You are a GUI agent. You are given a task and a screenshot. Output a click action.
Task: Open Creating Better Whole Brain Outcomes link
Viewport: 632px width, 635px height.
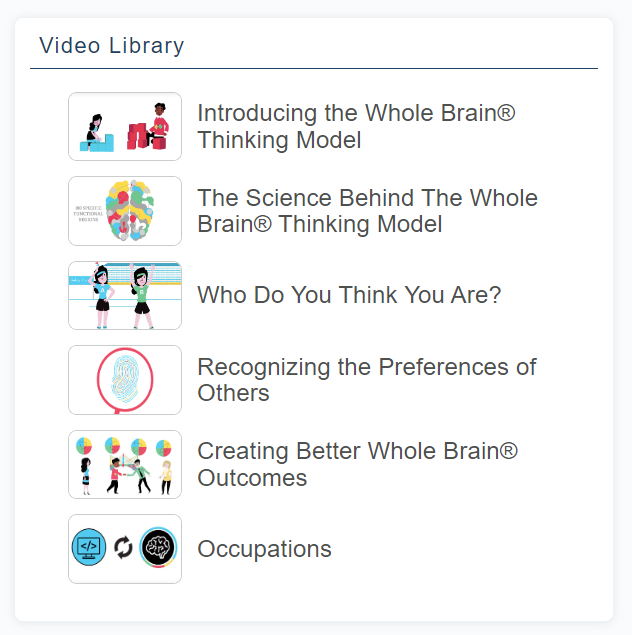coord(357,464)
